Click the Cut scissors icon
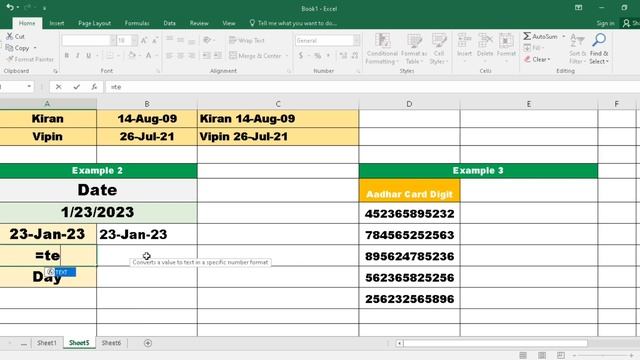 tap(9, 36)
